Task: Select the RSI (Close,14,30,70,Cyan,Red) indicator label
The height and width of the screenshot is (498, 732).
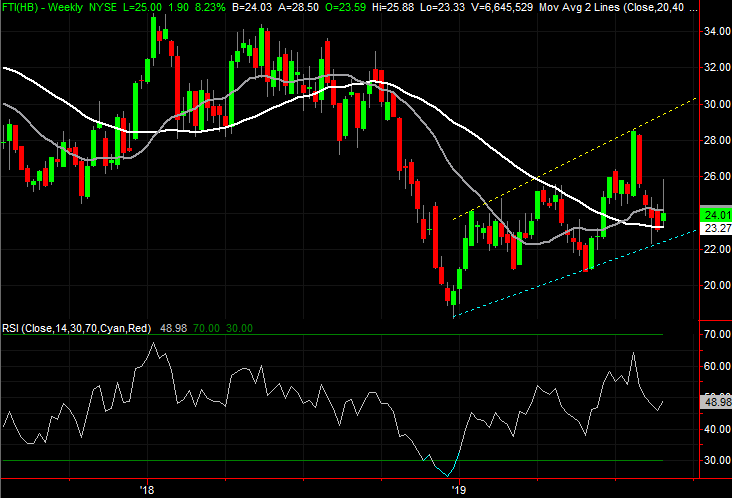Action: (x=77, y=328)
